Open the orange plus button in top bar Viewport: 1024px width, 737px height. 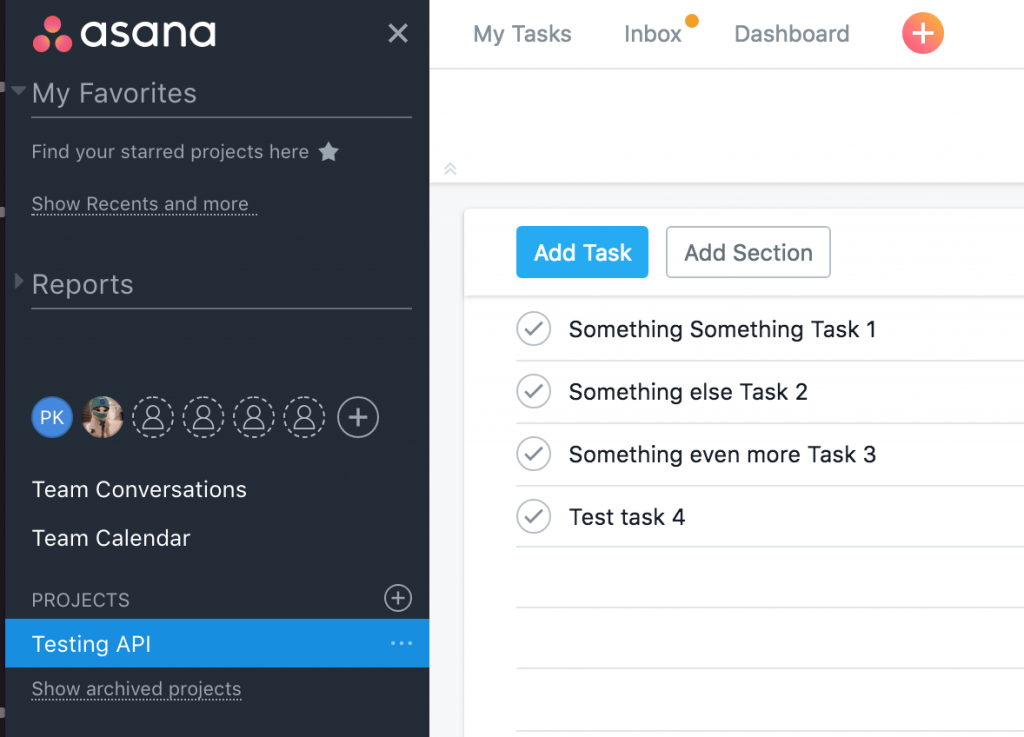coord(921,33)
